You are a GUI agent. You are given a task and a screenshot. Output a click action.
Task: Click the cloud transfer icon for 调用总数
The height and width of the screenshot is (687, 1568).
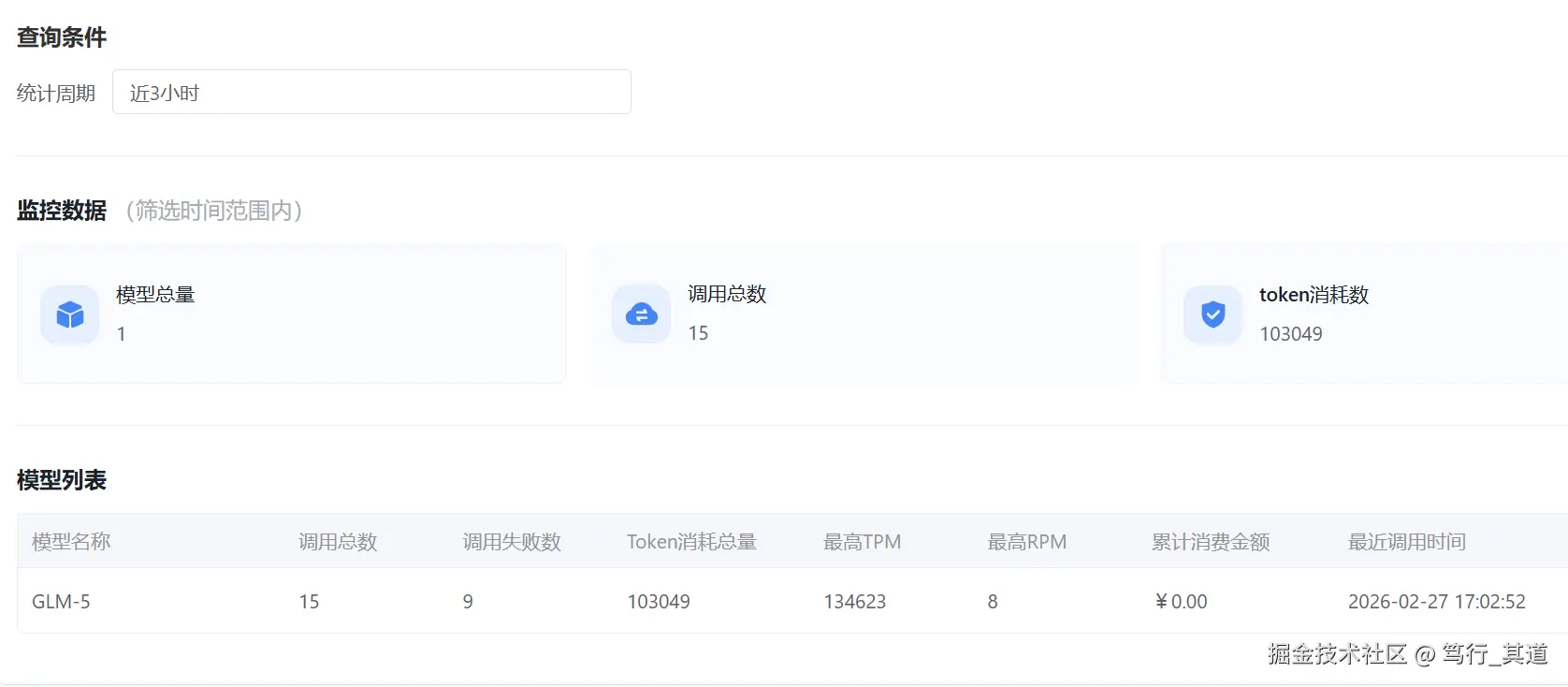click(641, 314)
